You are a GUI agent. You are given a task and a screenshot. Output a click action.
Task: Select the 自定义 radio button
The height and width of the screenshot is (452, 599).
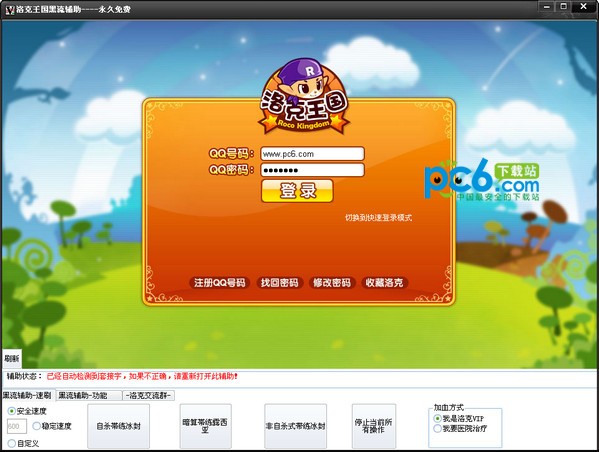23,444
